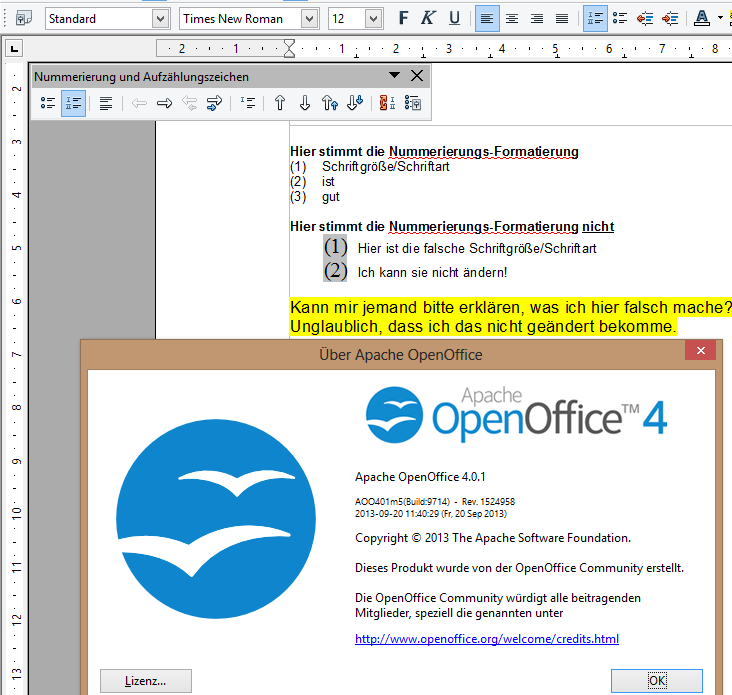The width and height of the screenshot is (732, 695).
Task: Open Bullets and Numbering dialog icon
Action: click(413, 103)
